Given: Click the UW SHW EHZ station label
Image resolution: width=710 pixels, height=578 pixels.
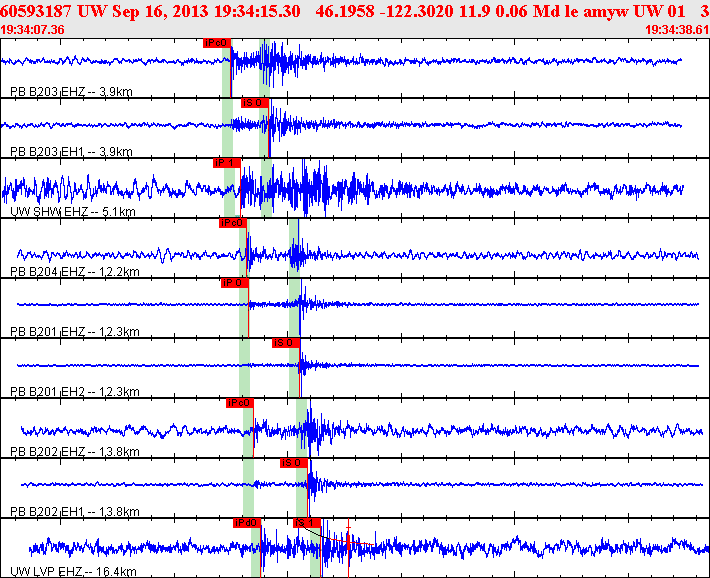Looking at the screenshot, I should [x=72, y=212].
